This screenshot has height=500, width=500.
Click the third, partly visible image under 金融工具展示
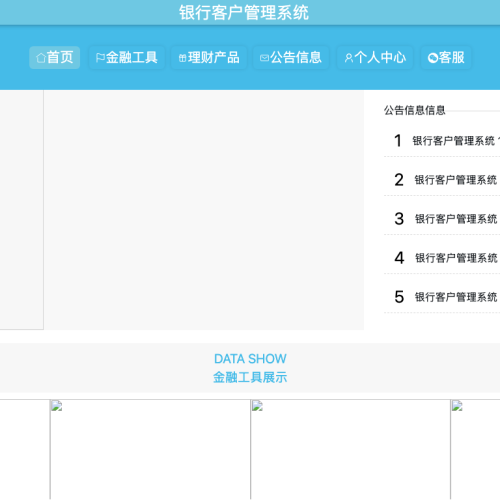pyautogui.click(x=475, y=449)
